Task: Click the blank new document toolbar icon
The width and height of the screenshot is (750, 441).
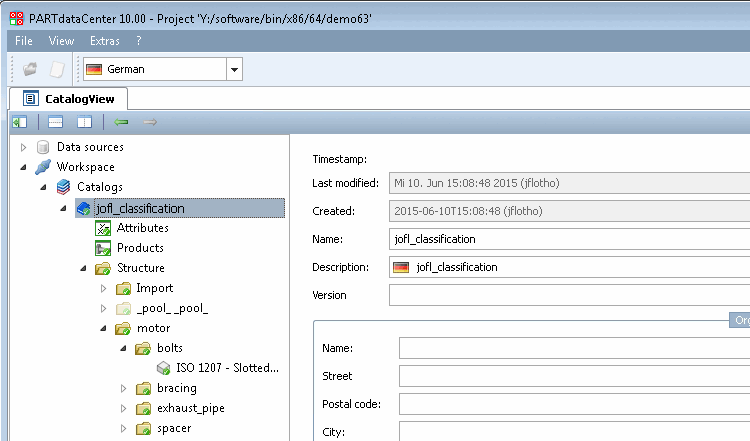Action: (x=58, y=69)
